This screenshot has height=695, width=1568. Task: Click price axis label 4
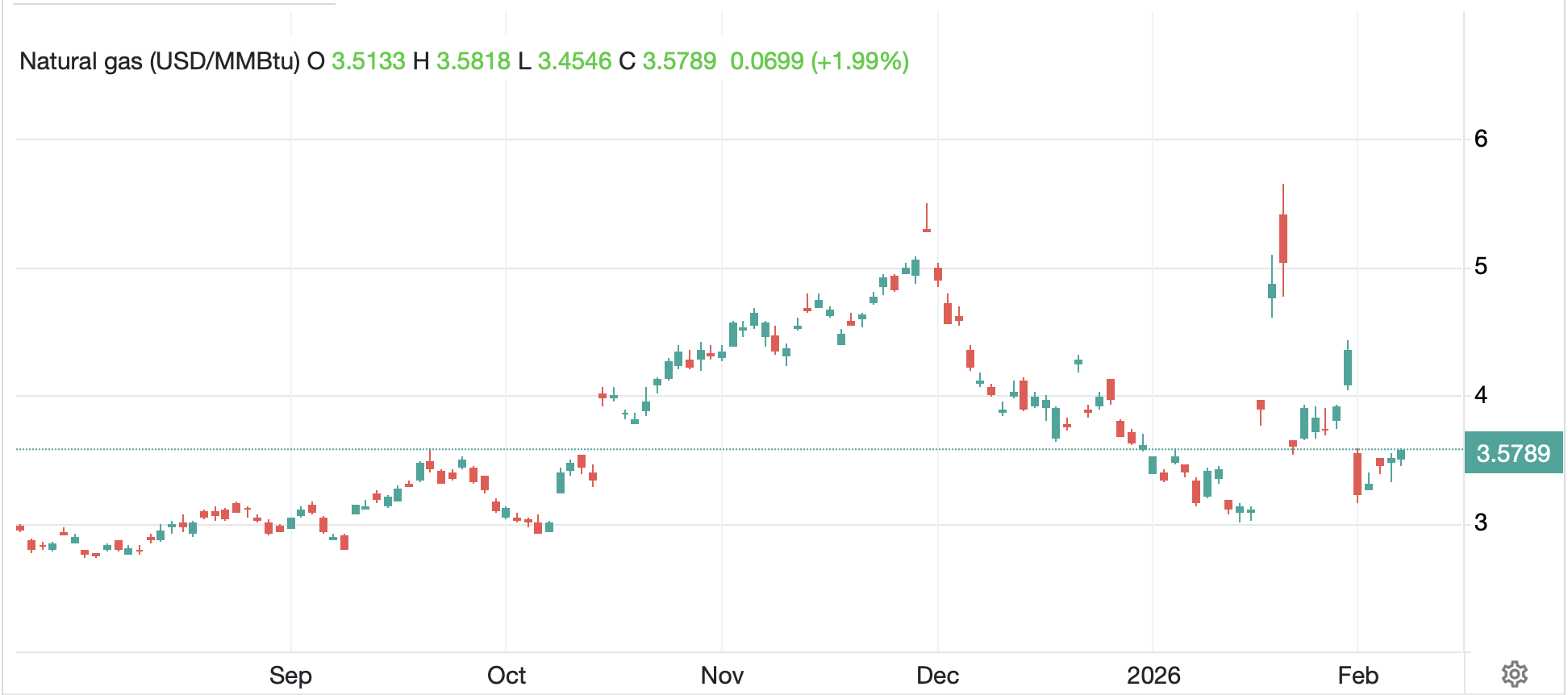[1481, 395]
